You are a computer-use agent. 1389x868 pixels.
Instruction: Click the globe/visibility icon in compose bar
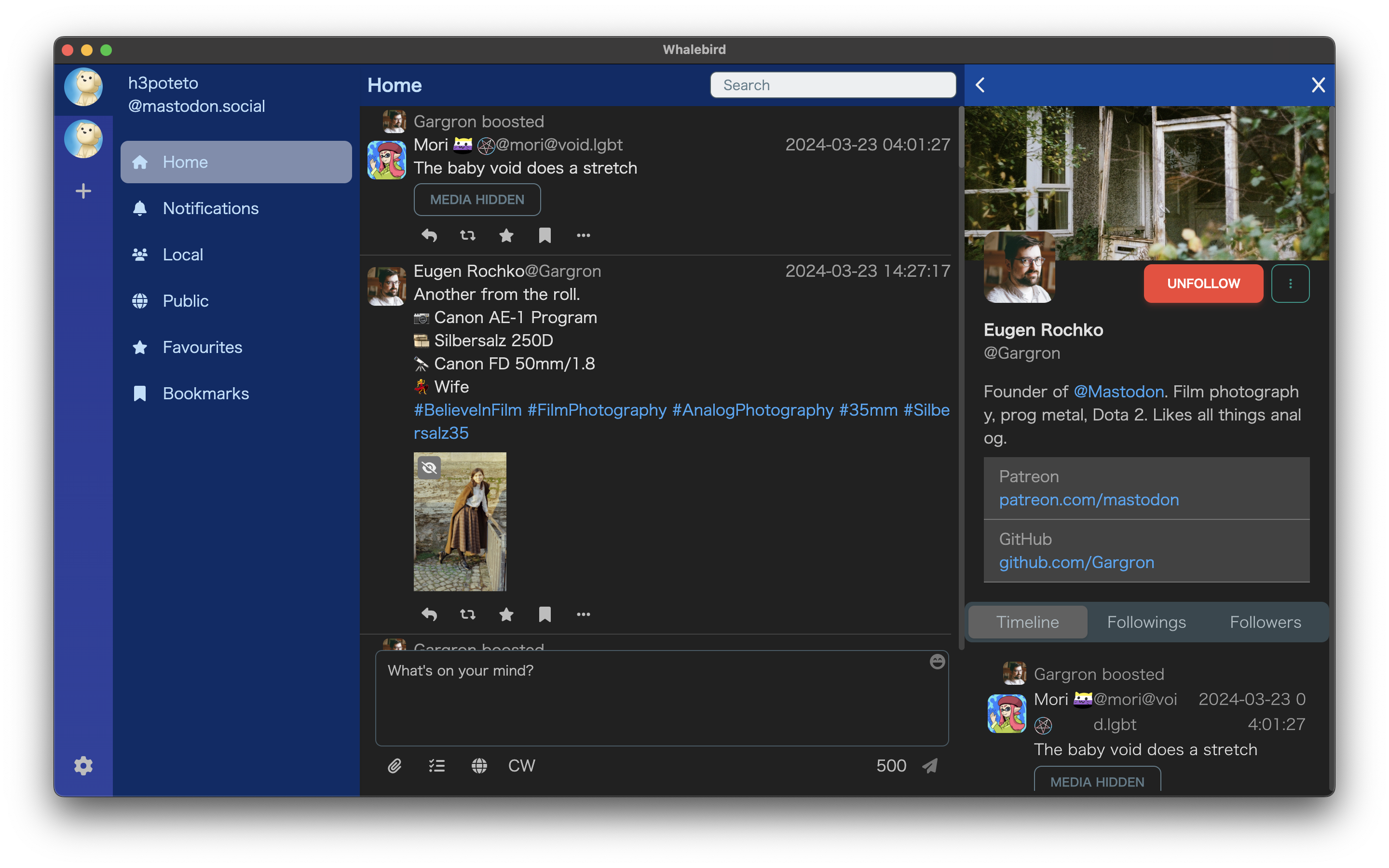coord(480,765)
